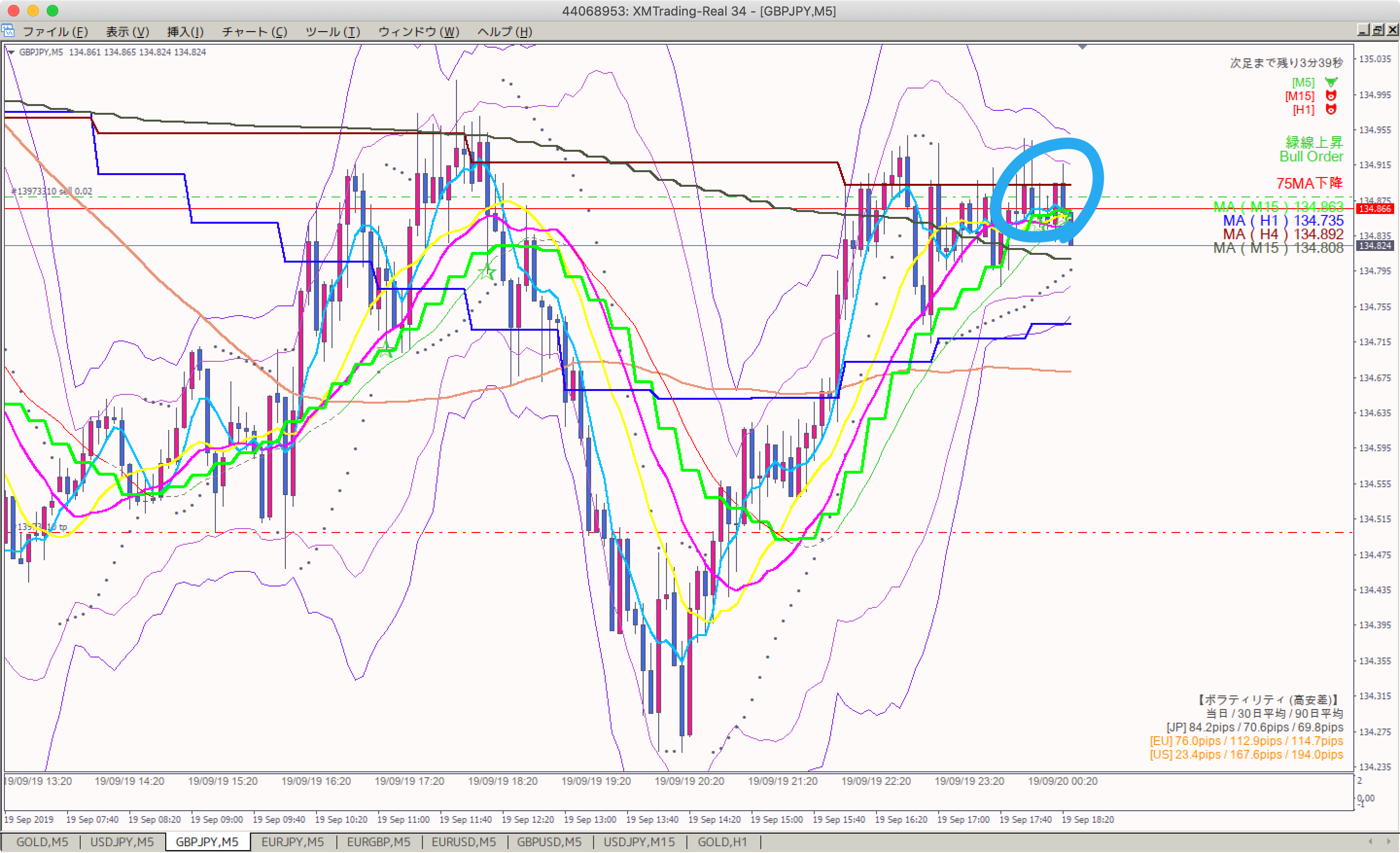Click the chart shift marker triangle at top
The width and height of the screenshot is (1400, 853).
click(x=1083, y=47)
